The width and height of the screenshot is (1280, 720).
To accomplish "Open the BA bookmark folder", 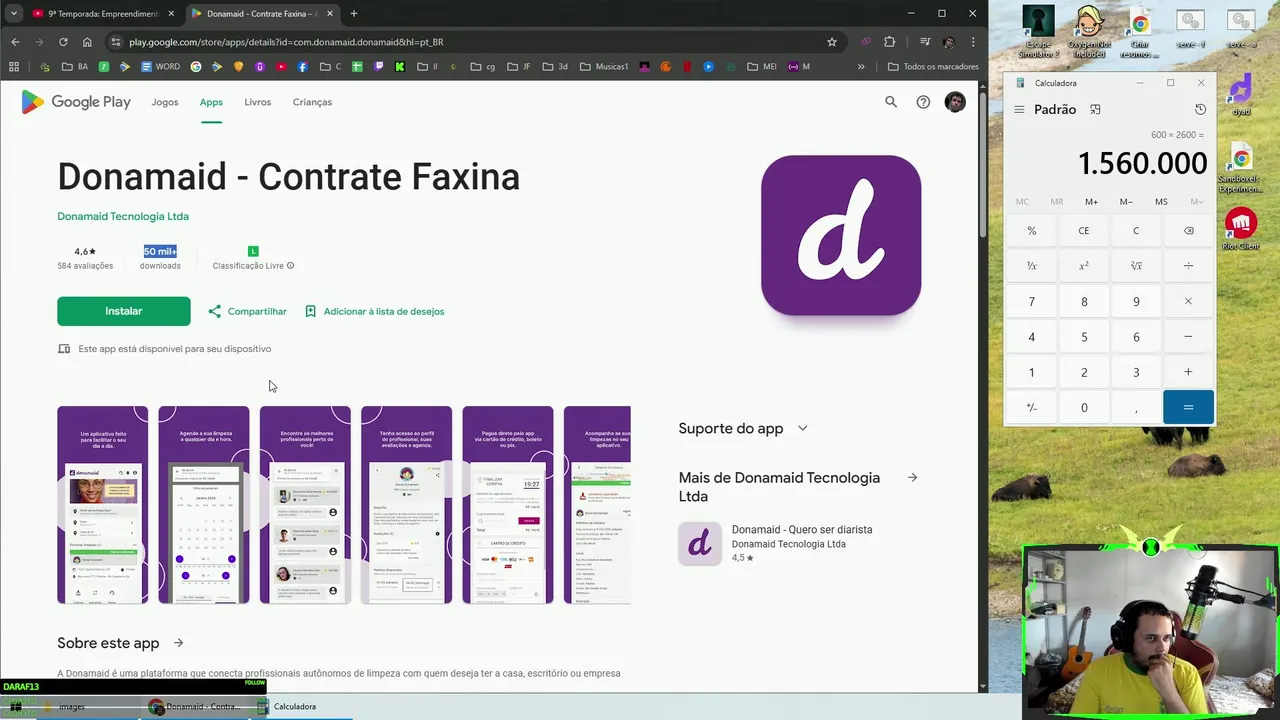I will click(74, 67).
